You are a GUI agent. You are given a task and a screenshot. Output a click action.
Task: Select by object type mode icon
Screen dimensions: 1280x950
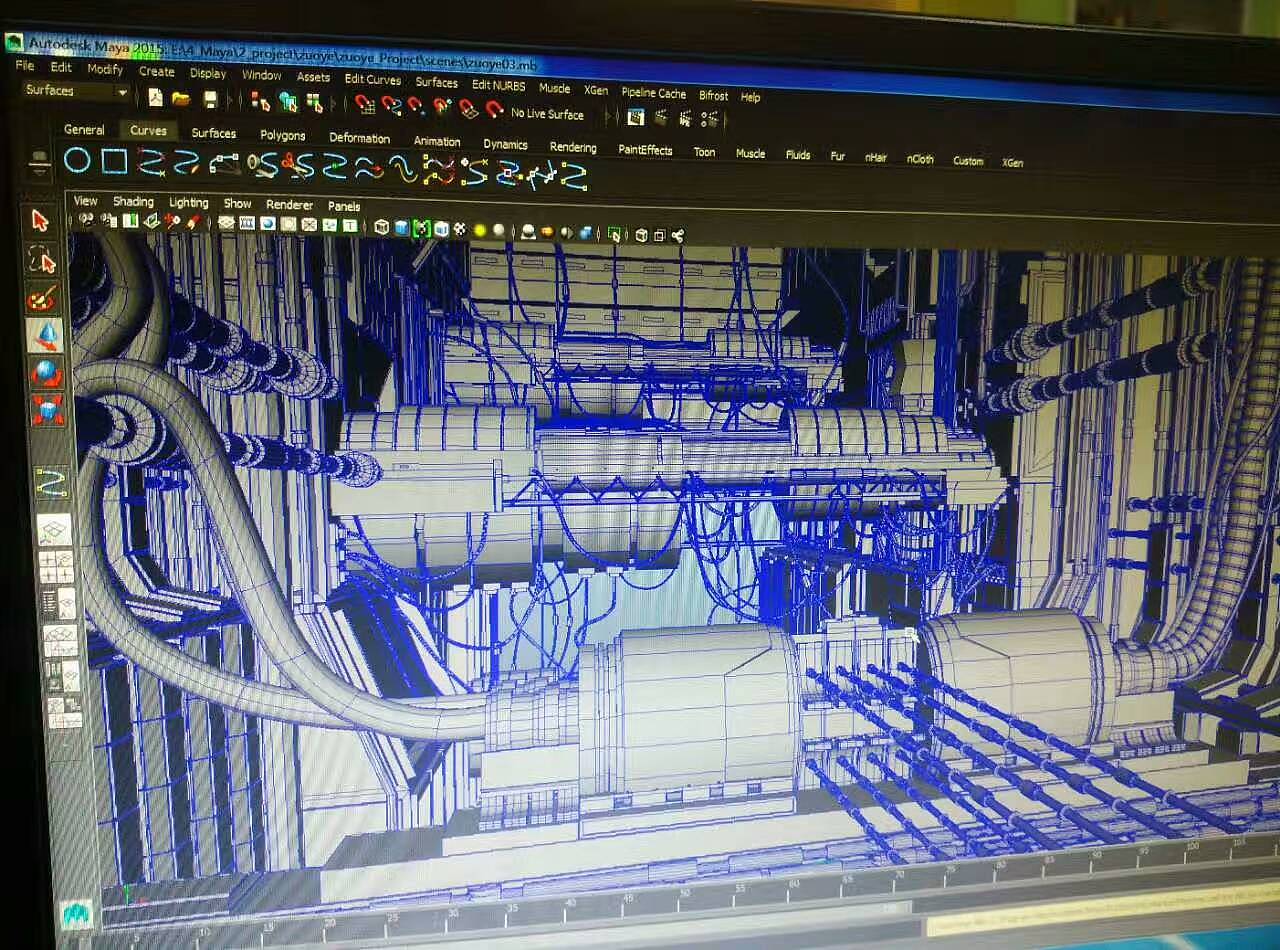(288, 102)
